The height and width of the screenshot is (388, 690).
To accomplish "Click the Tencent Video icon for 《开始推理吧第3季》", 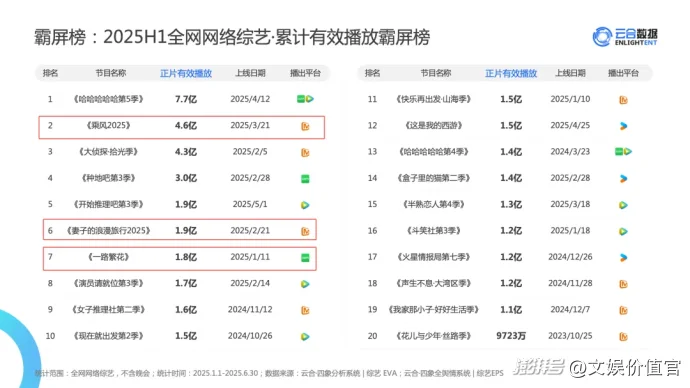I will [305, 205].
